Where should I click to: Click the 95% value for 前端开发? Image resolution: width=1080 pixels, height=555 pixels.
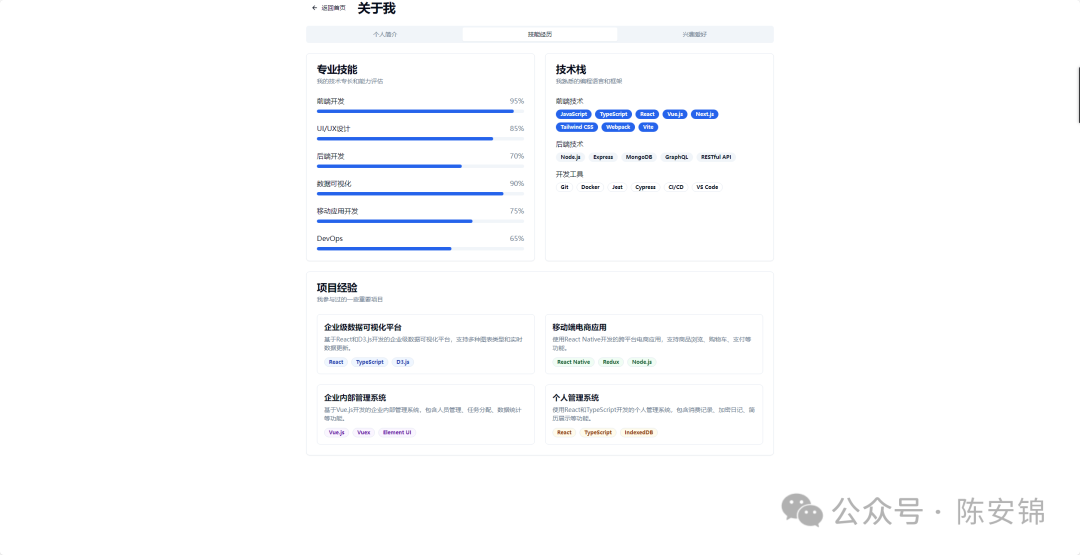pyautogui.click(x=517, y=101)
